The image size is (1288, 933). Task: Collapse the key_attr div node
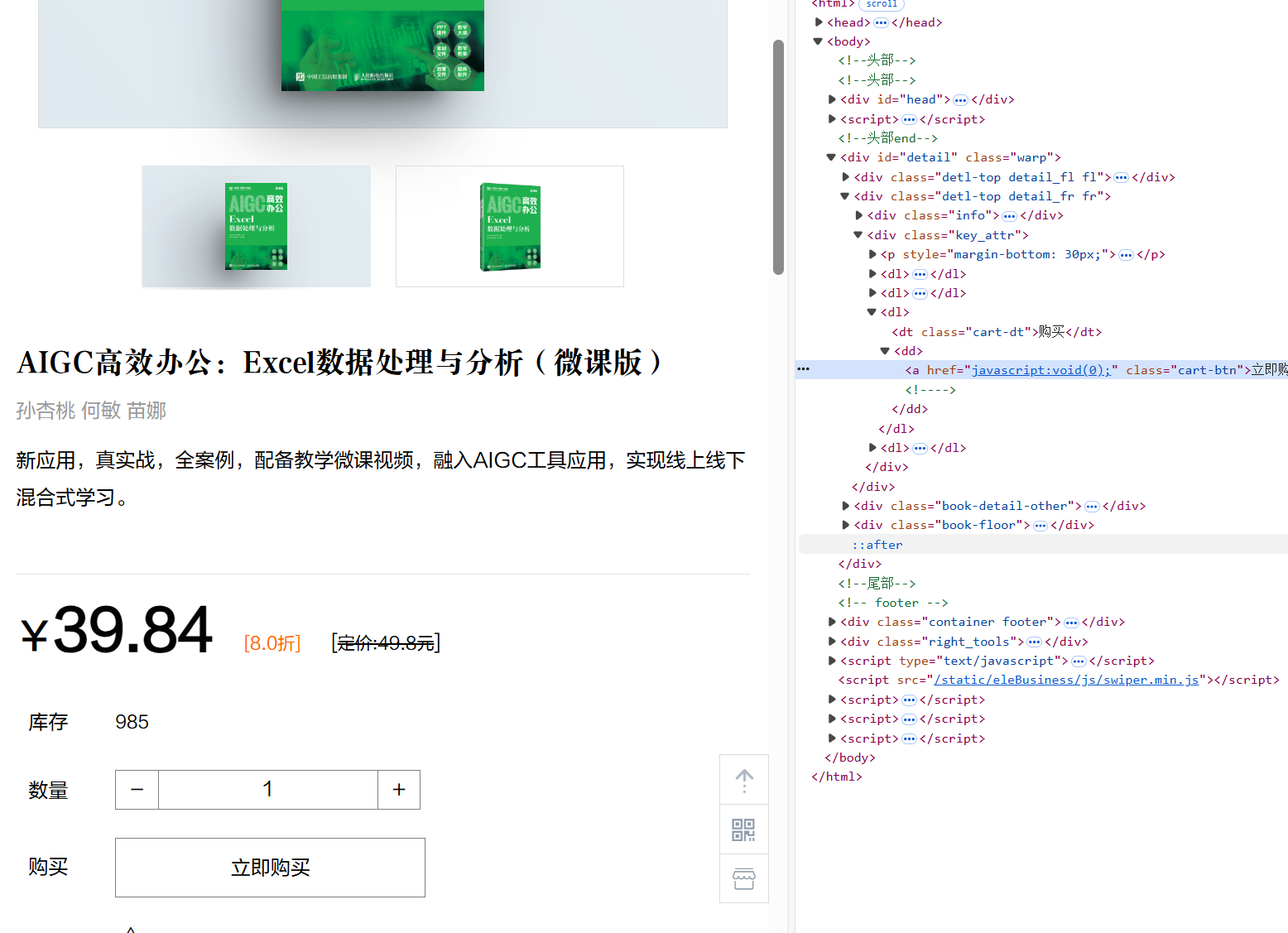[x=858, y=235]
